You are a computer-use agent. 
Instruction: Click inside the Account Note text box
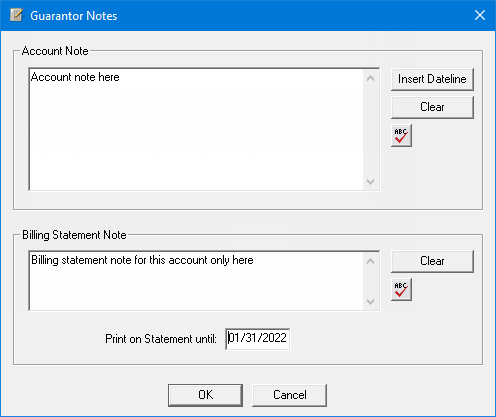tap(196, 129)
